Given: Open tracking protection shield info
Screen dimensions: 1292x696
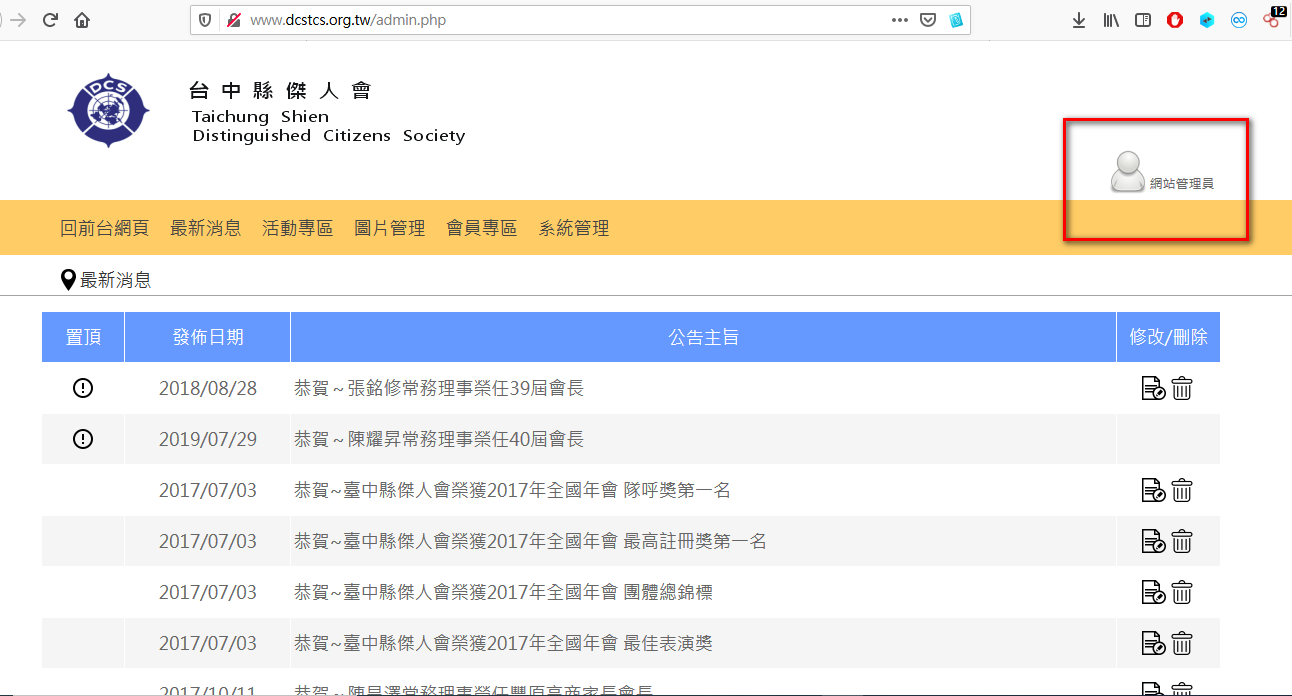Looking at the screenshot, I should click(x=205, y=20).
